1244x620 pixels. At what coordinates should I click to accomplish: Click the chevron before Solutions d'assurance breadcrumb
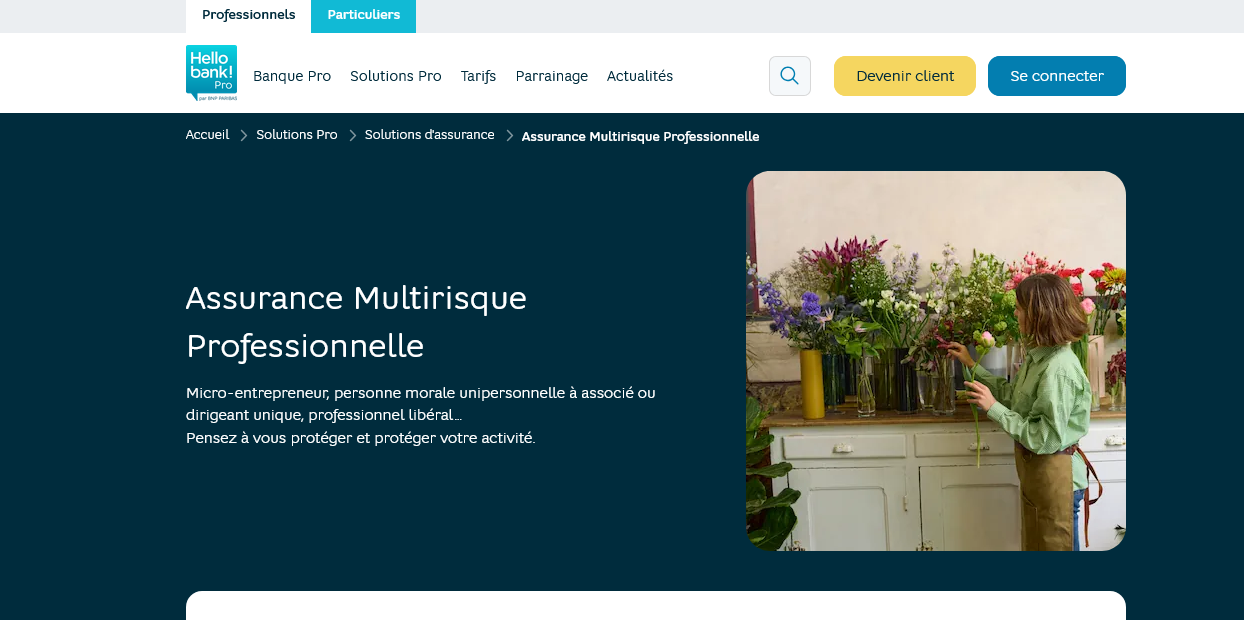tap(352, 135)
